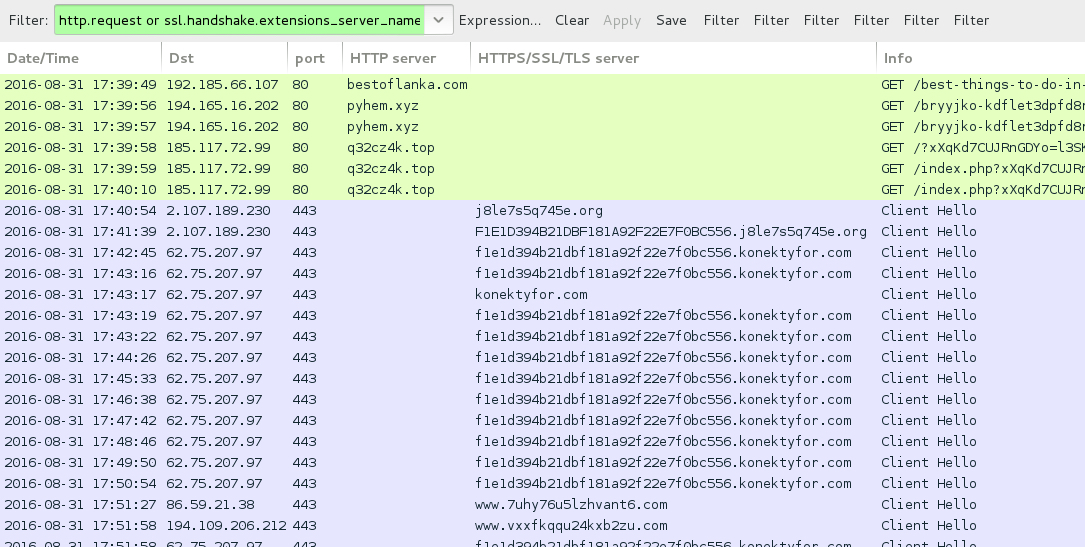The height and width of the screenshot is (547, 1085).
Task: Select the j8le7s5q745e.org packet at 17:40:54
Action: pyautogui.click(x=539, y=211)
